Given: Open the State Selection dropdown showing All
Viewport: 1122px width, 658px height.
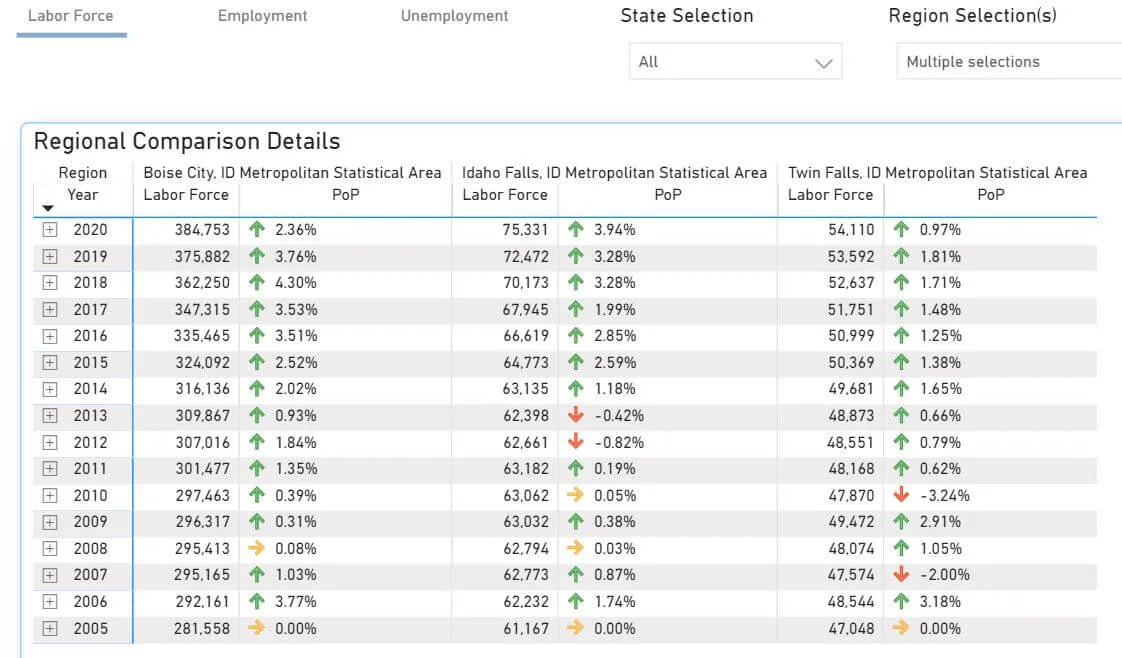Looking at the screenshot, I should point(735,62).
